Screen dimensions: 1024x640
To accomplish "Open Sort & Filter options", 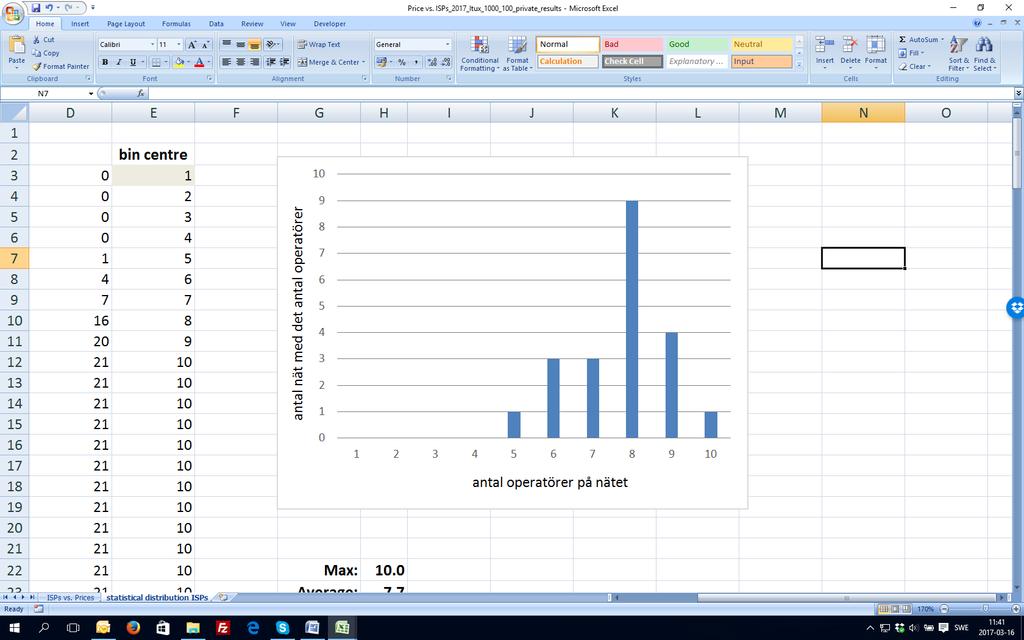I will 958,54.
